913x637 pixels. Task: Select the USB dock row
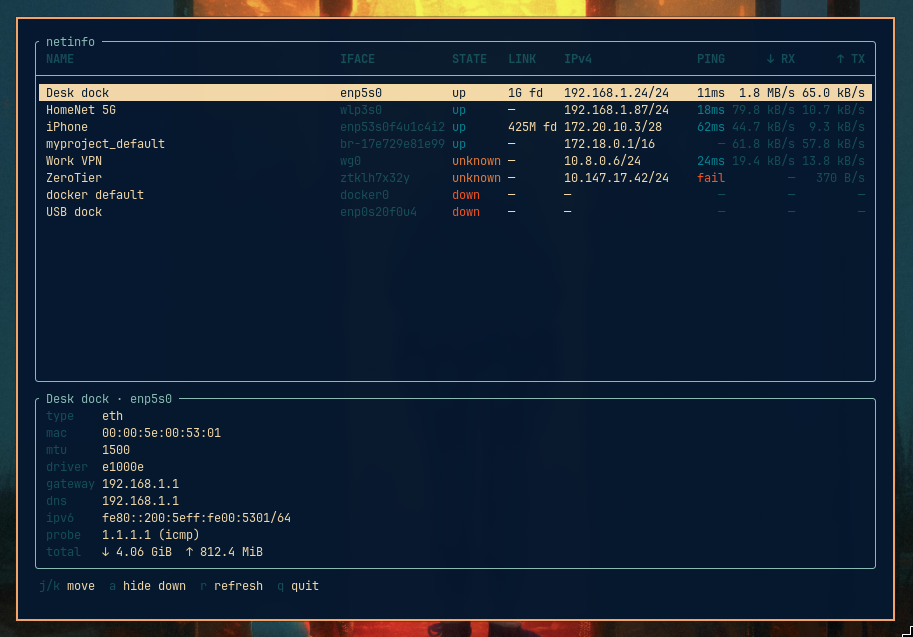pos(455,212)
